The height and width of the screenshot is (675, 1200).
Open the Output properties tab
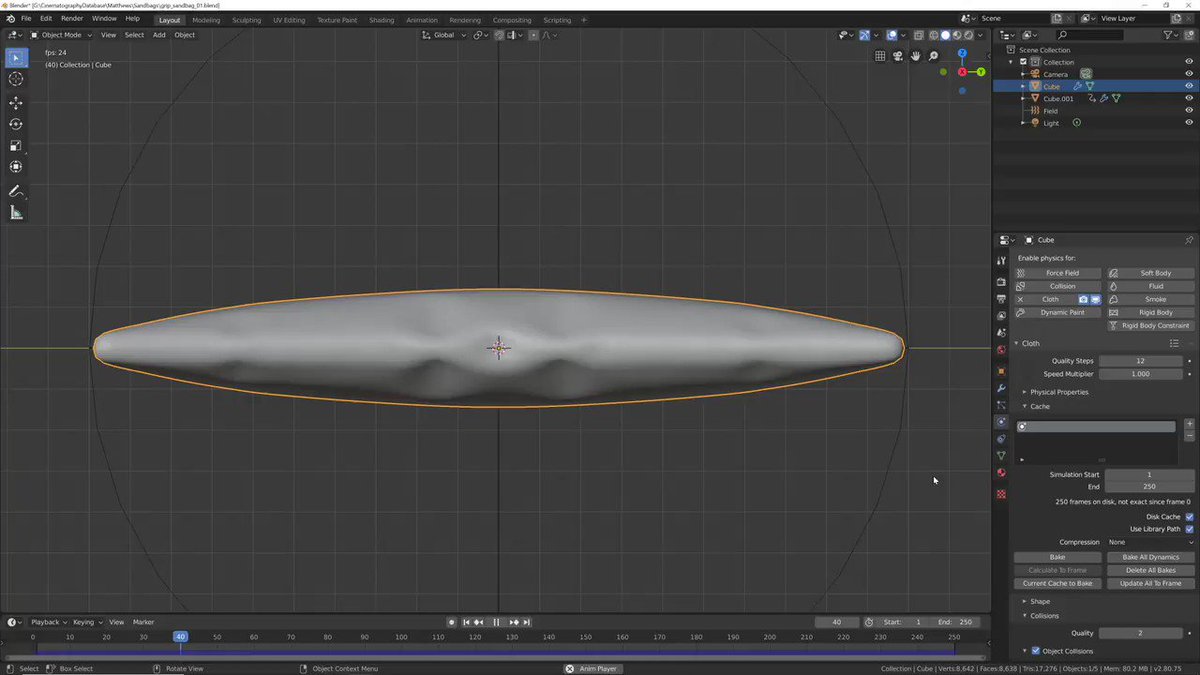[x=1001, y=299]
